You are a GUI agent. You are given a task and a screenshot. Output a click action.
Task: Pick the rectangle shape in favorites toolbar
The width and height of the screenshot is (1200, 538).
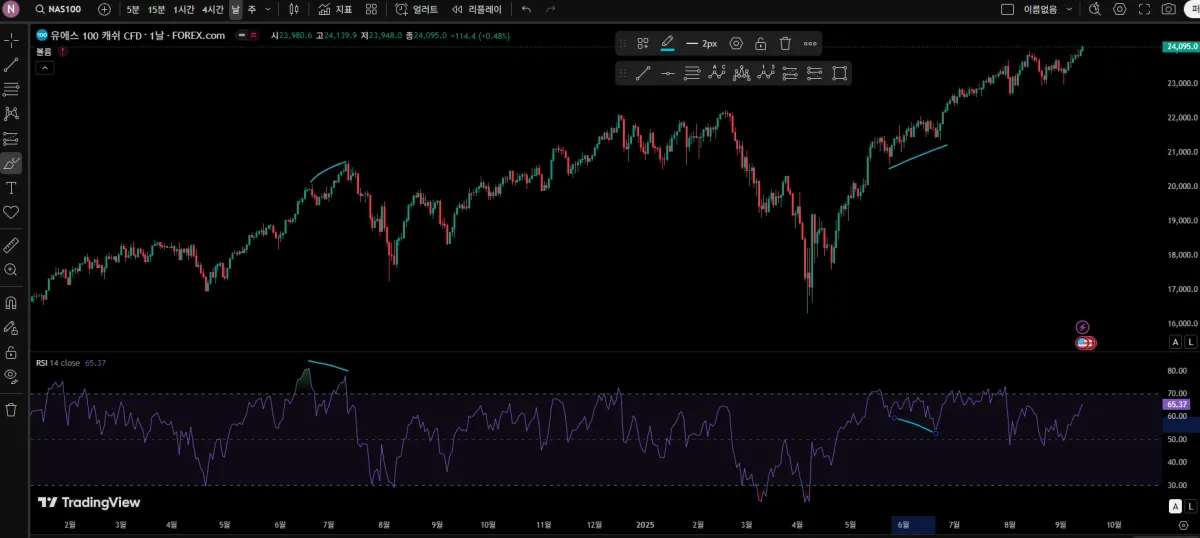[x=839, y=72]
